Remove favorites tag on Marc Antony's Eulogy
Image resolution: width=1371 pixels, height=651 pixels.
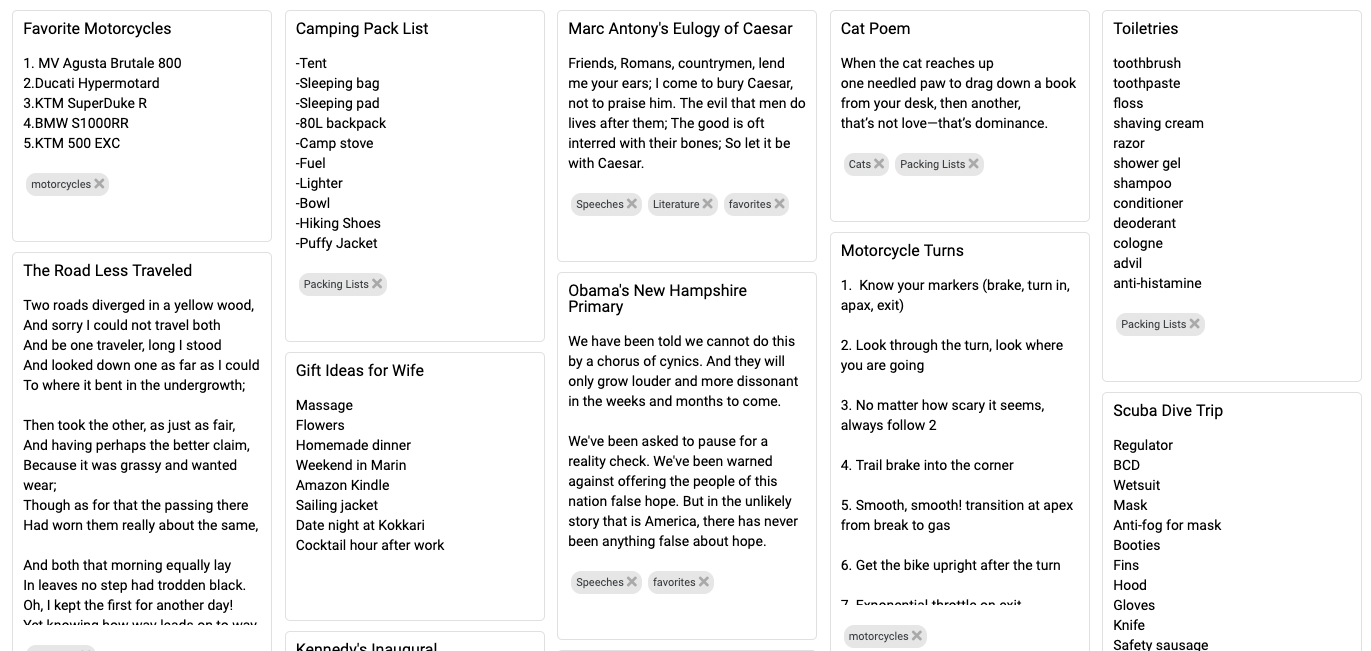(780, 204)
